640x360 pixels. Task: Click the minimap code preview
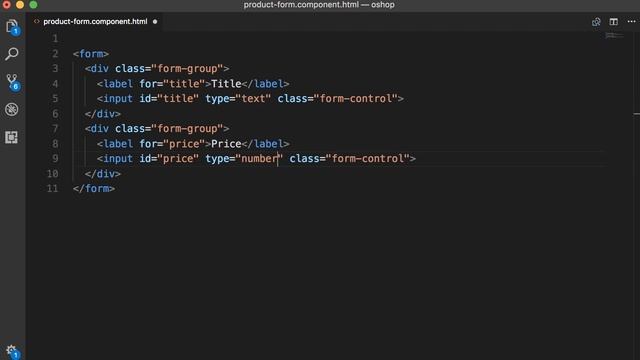(614, 36)
